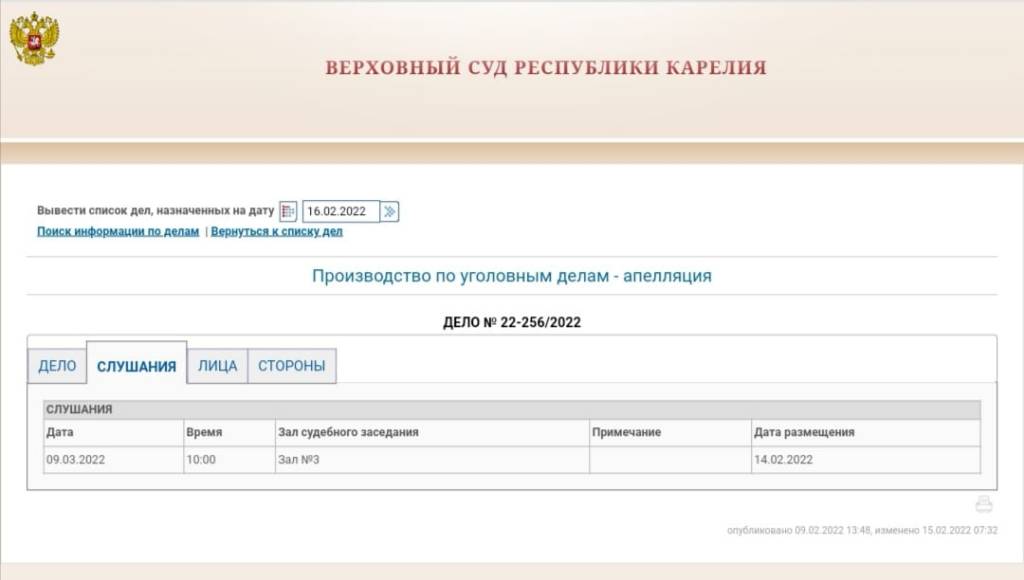The height and width of the screenshot is (580, 1024).
Task: Click the 'Верховный суд Республики Карелия' title
Action: click(545, 68)
